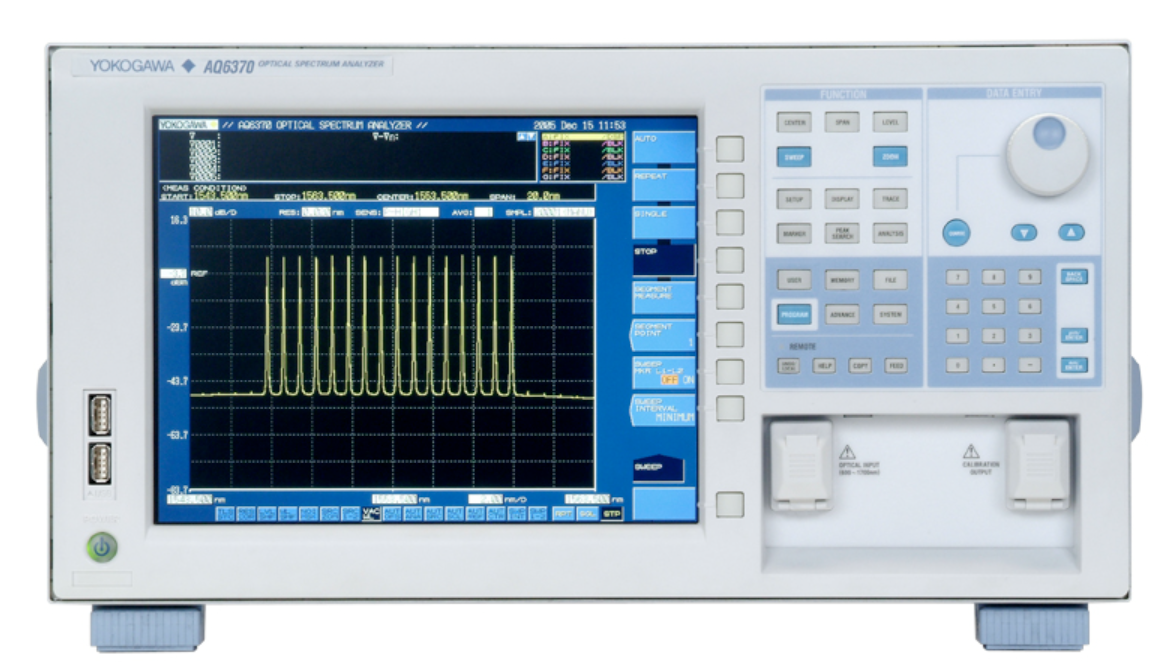Tap numeric key 9

[x=1029, y=277]
